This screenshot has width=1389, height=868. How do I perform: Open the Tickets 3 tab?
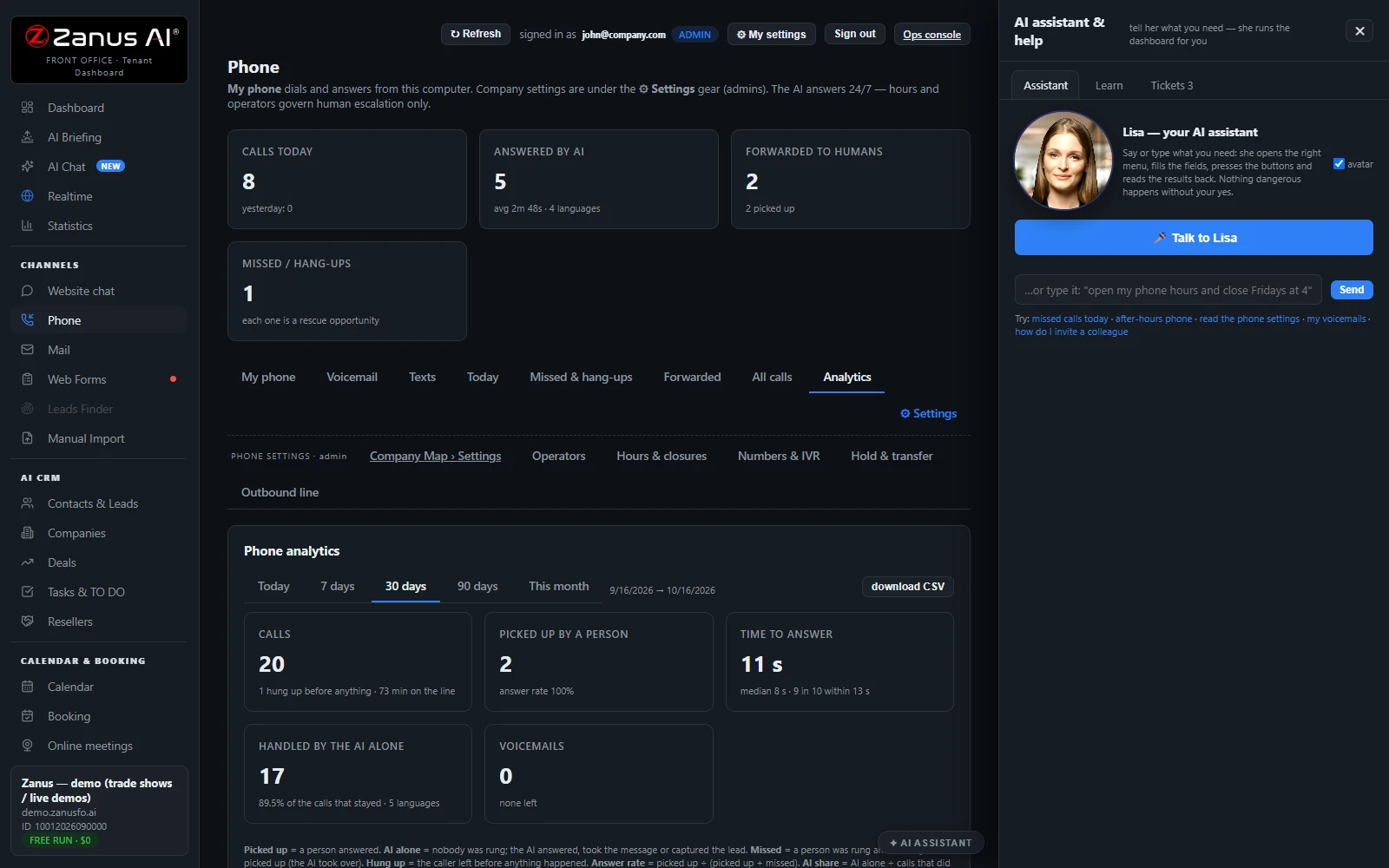tap(1171, 85)
